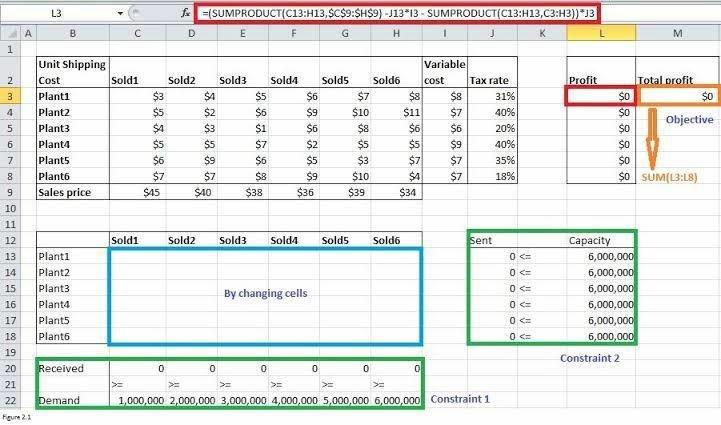
Task: Select column I header
Action: click(445, 34)
